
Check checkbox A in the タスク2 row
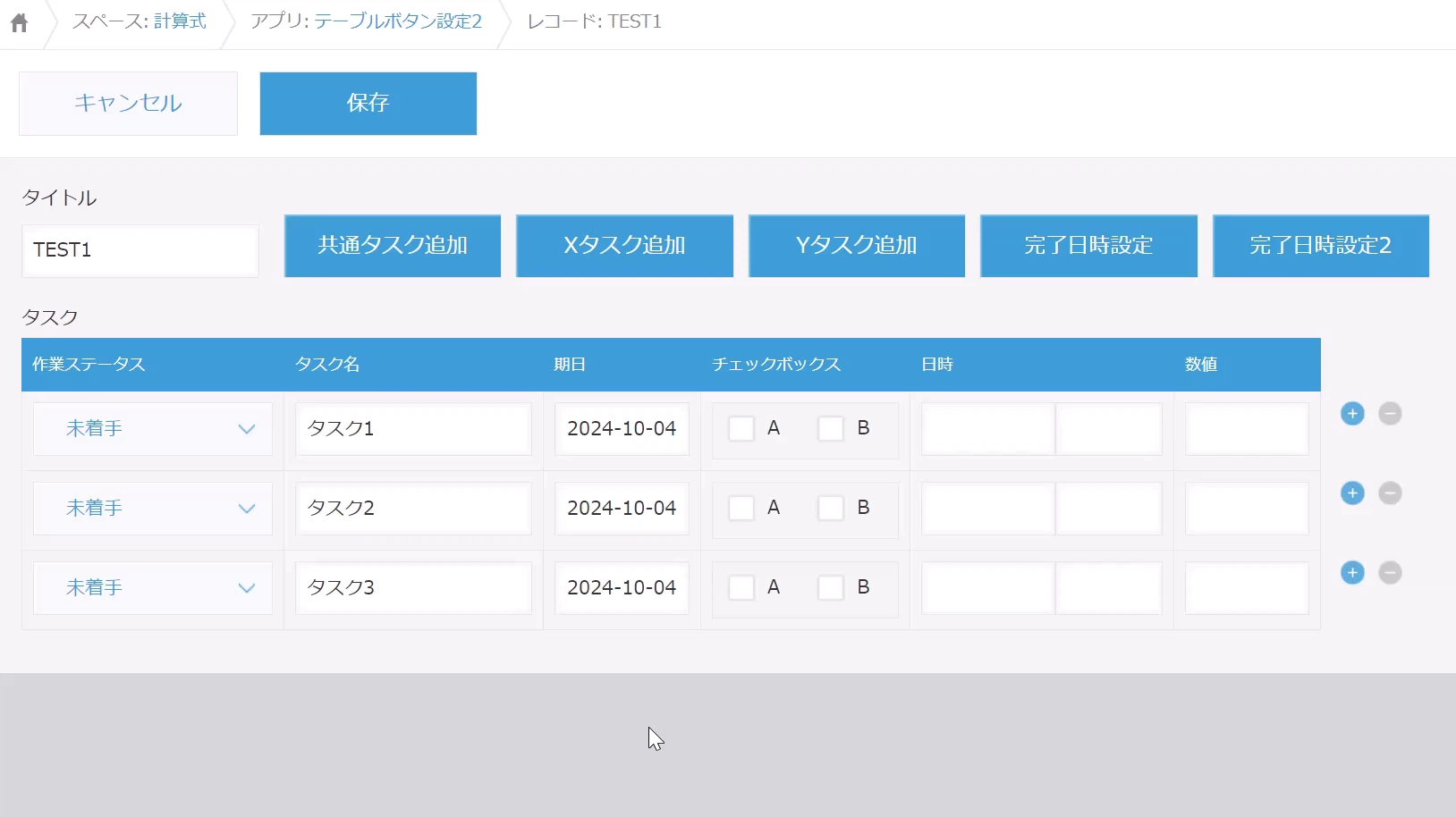(x=741, y=508)
